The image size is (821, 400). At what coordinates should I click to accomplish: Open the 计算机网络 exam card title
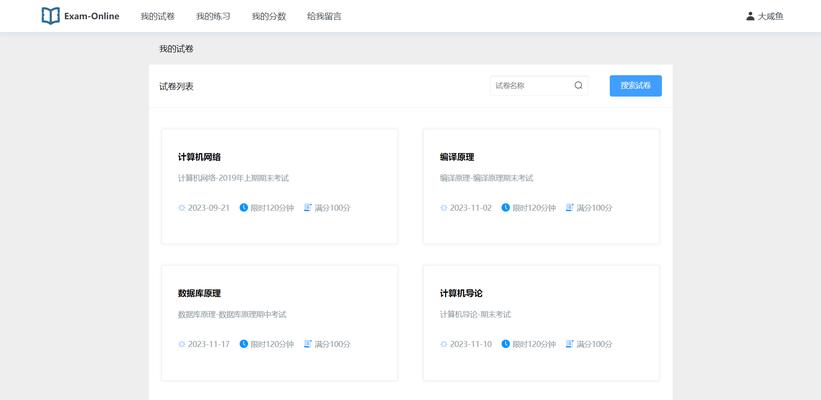pyautogui.click(x=199, y=157)
